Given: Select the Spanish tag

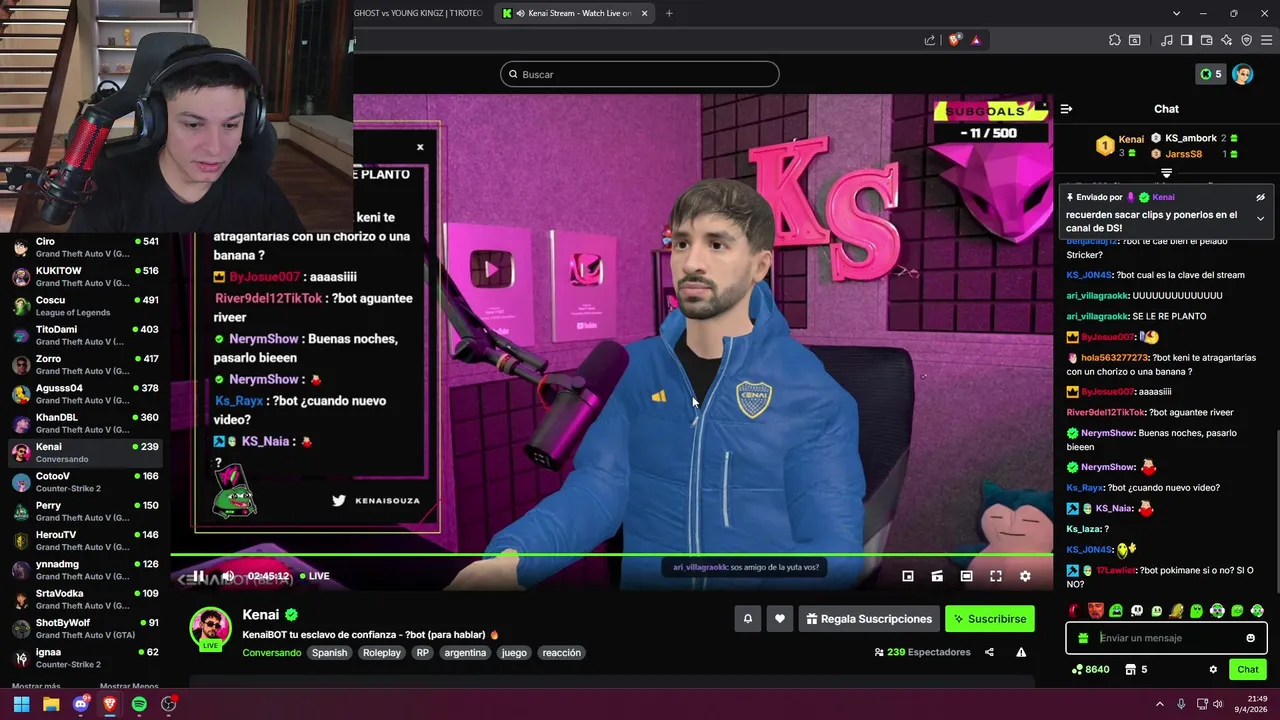Looking at the screenshot, I should (x=329, y=653).
